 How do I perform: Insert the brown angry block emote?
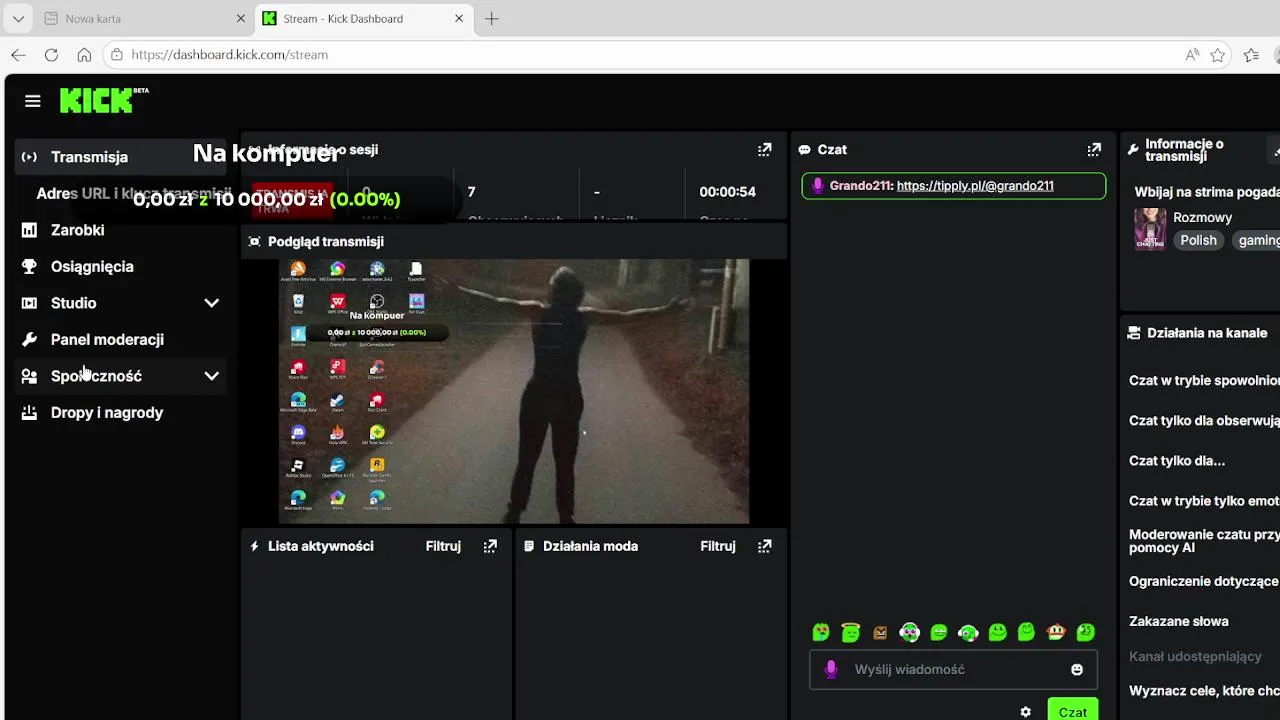[880, 632]
